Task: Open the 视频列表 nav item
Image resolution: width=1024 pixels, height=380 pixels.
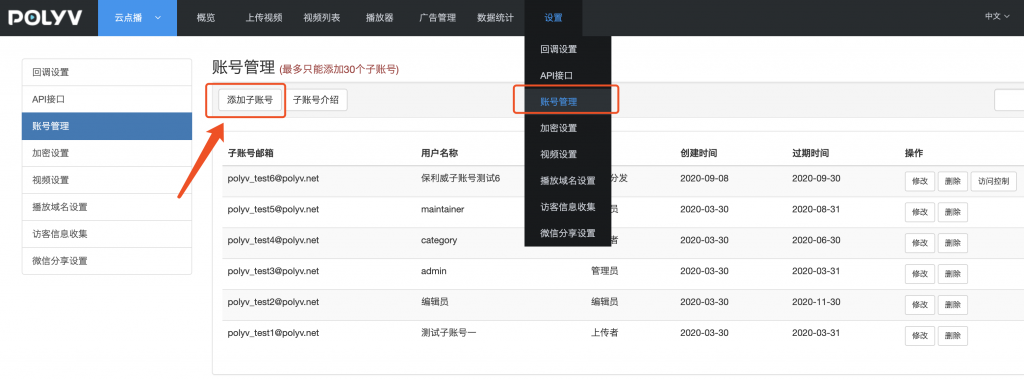Action: tap(322, 18)
